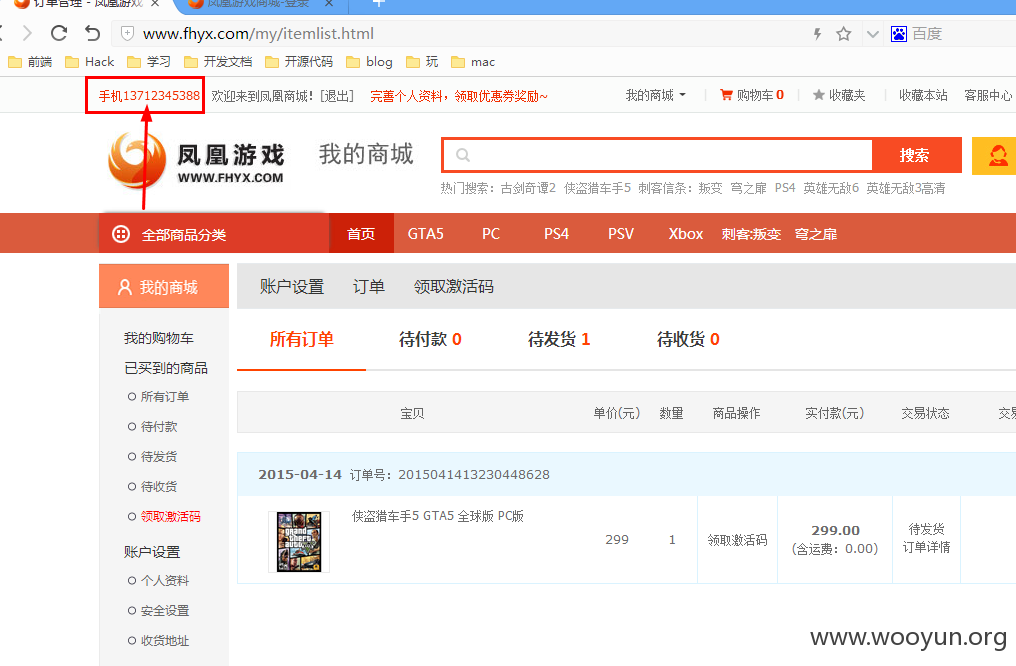
Task: Click the orange 搜索 button
Action: coord(916,155)
